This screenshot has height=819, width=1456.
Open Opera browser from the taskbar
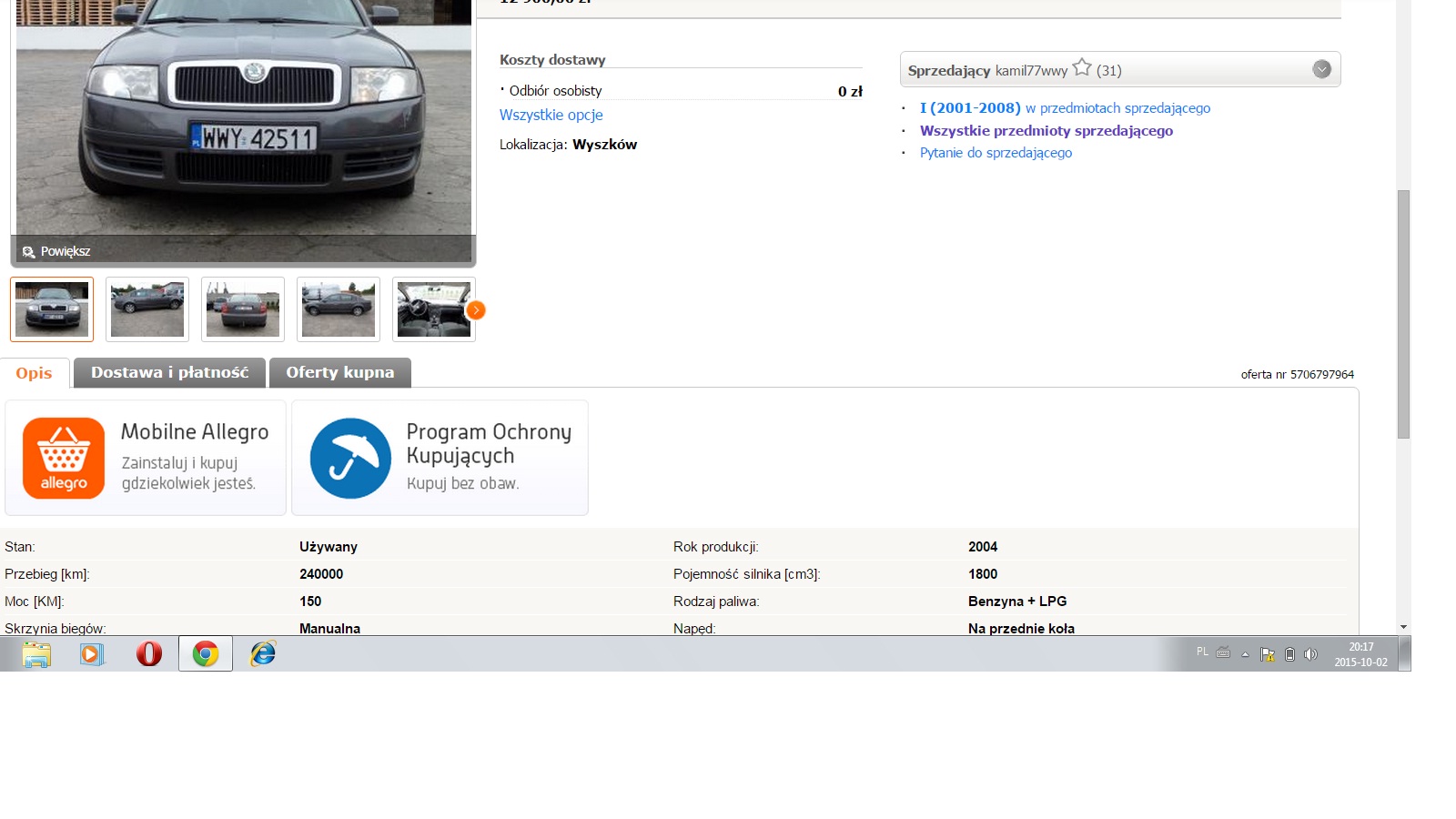[149, 653]
